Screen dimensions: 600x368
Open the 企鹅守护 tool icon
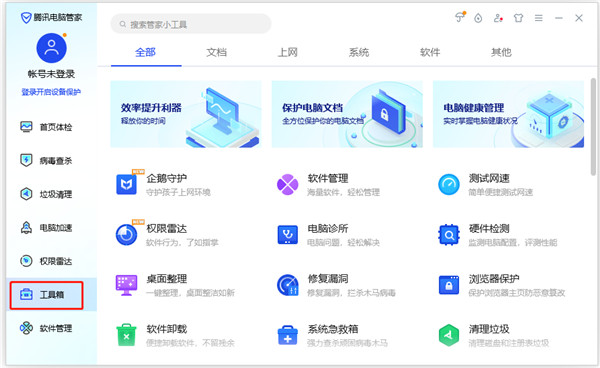(x=127, y=184)
